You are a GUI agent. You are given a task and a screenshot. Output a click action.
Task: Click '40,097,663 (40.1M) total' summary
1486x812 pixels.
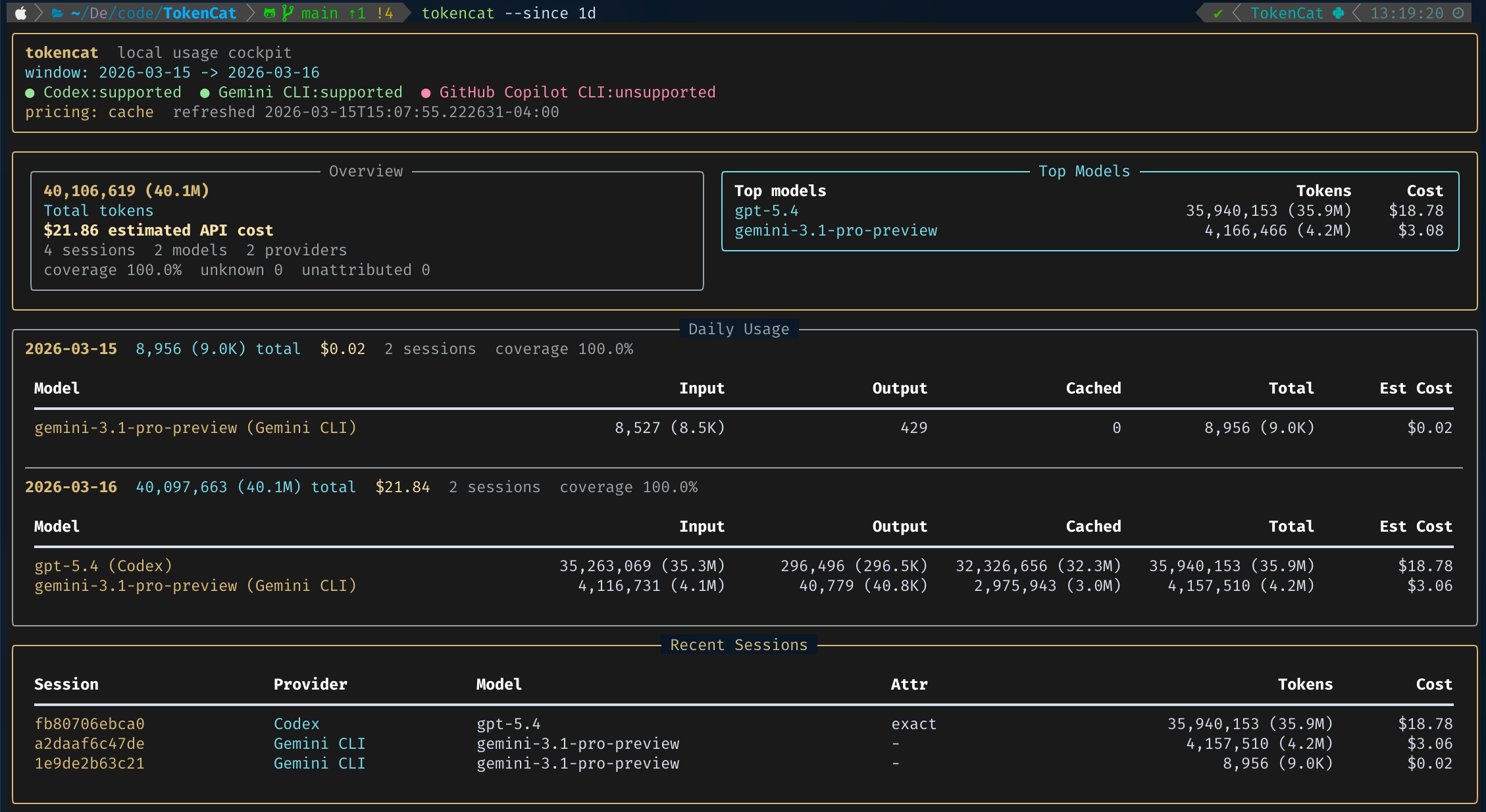point(246,487)
